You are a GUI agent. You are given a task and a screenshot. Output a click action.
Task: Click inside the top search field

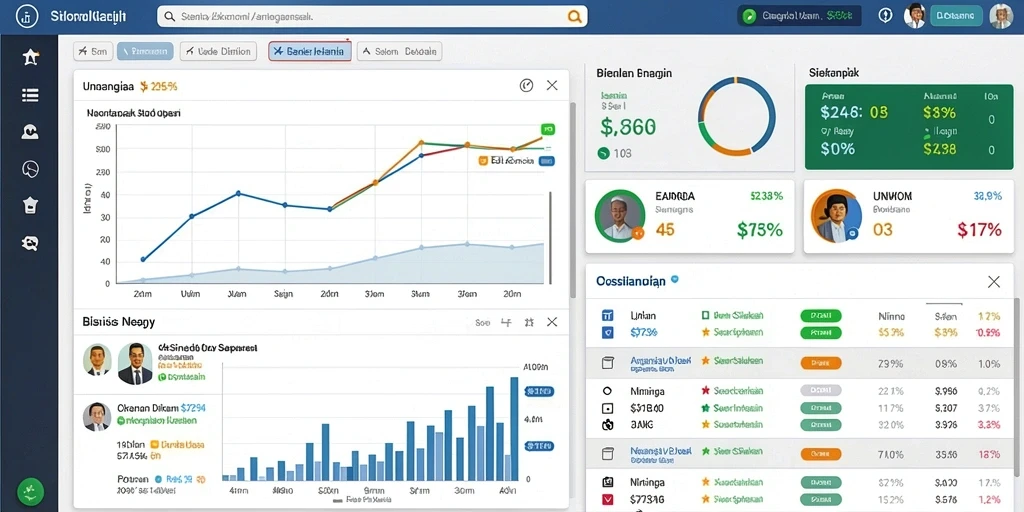coord(372,17)
